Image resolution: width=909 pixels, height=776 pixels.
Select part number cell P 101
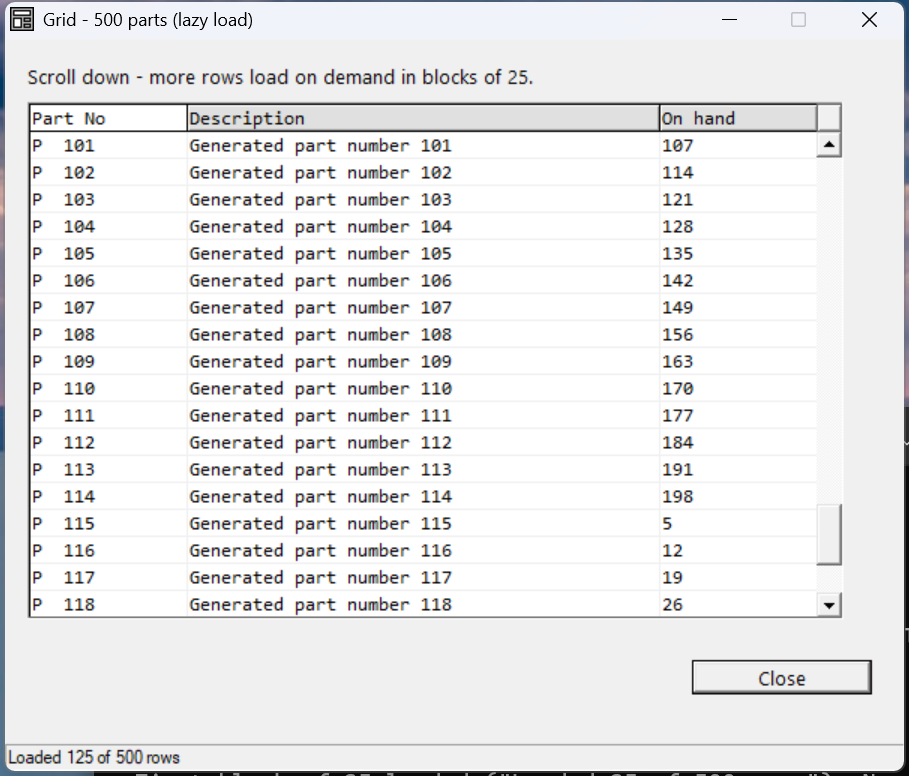coord(108,145)
